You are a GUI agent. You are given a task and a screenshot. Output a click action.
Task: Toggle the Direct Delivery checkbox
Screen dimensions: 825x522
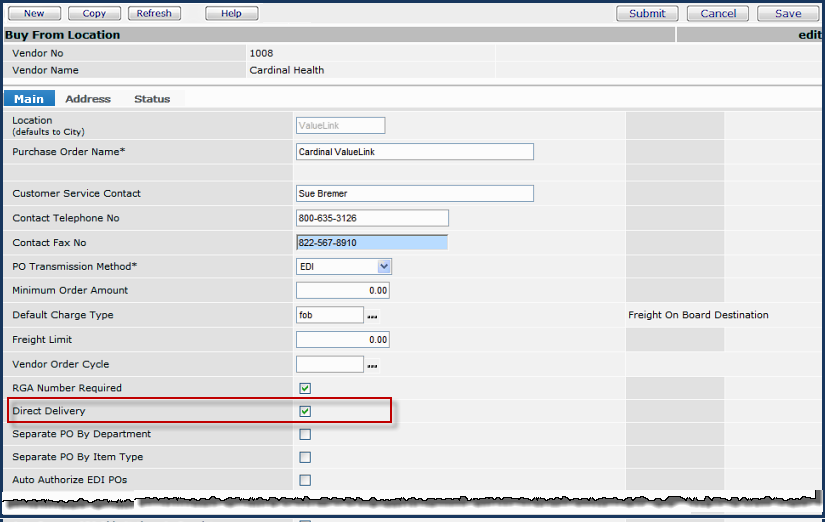305,411
